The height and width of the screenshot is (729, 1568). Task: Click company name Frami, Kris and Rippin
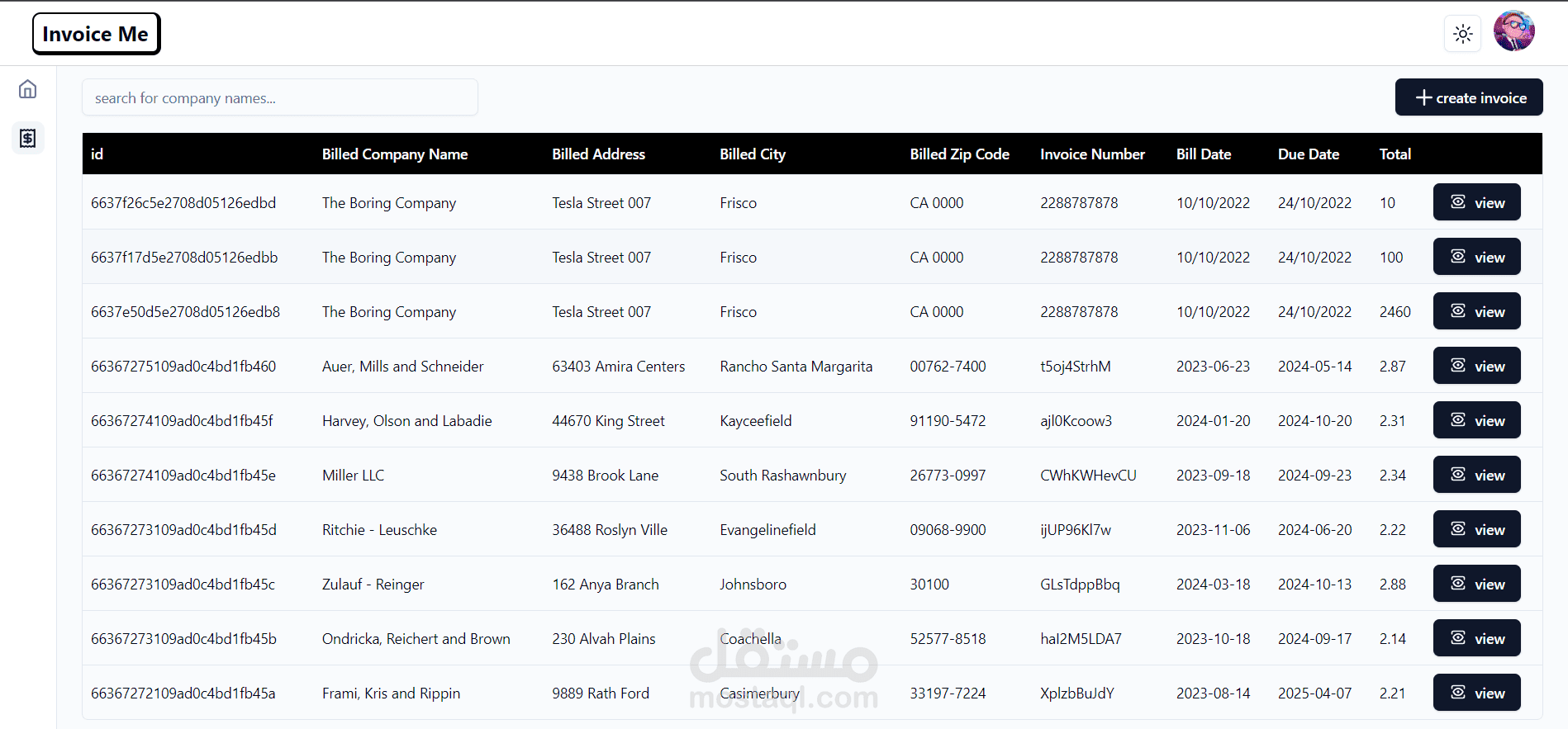pyautogui.click(x=392, y=693)
